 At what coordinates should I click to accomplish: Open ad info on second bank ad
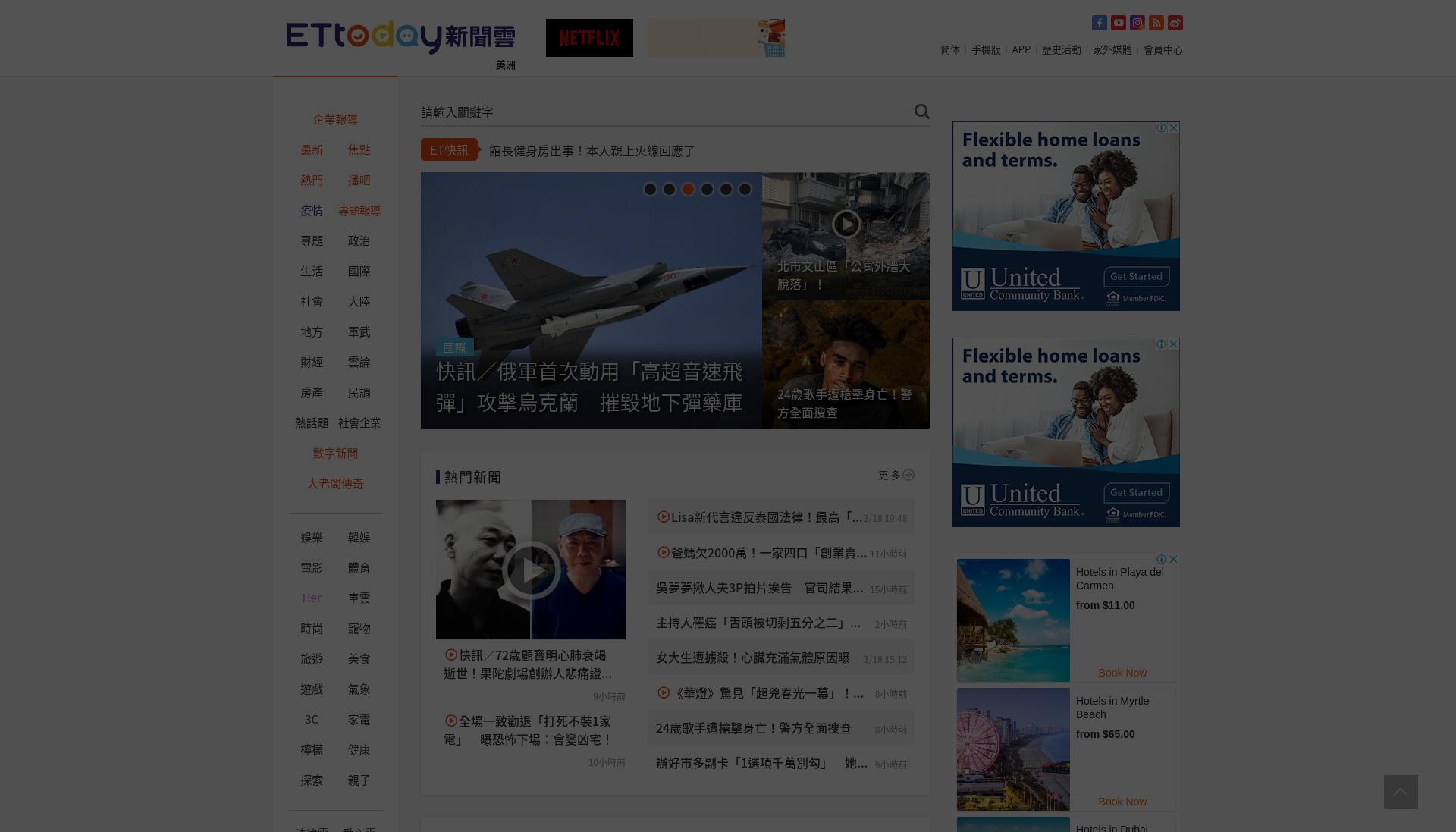1161,344
